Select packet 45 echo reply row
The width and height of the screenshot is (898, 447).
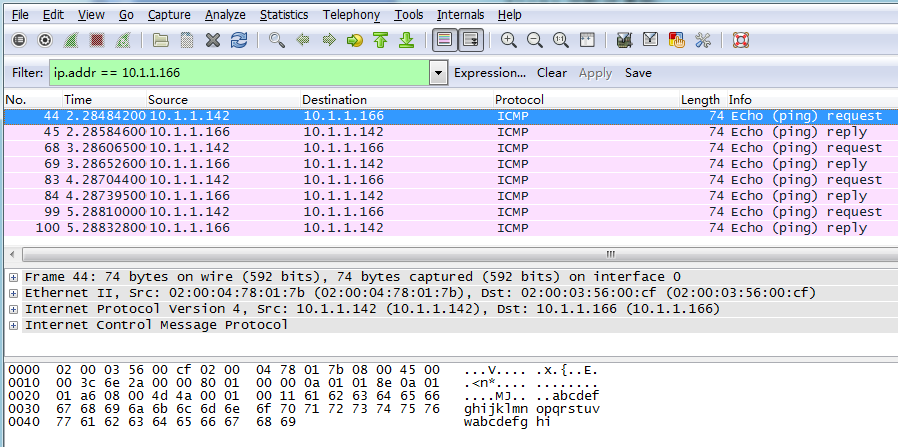pyautogui.click(x=451, y=132)
